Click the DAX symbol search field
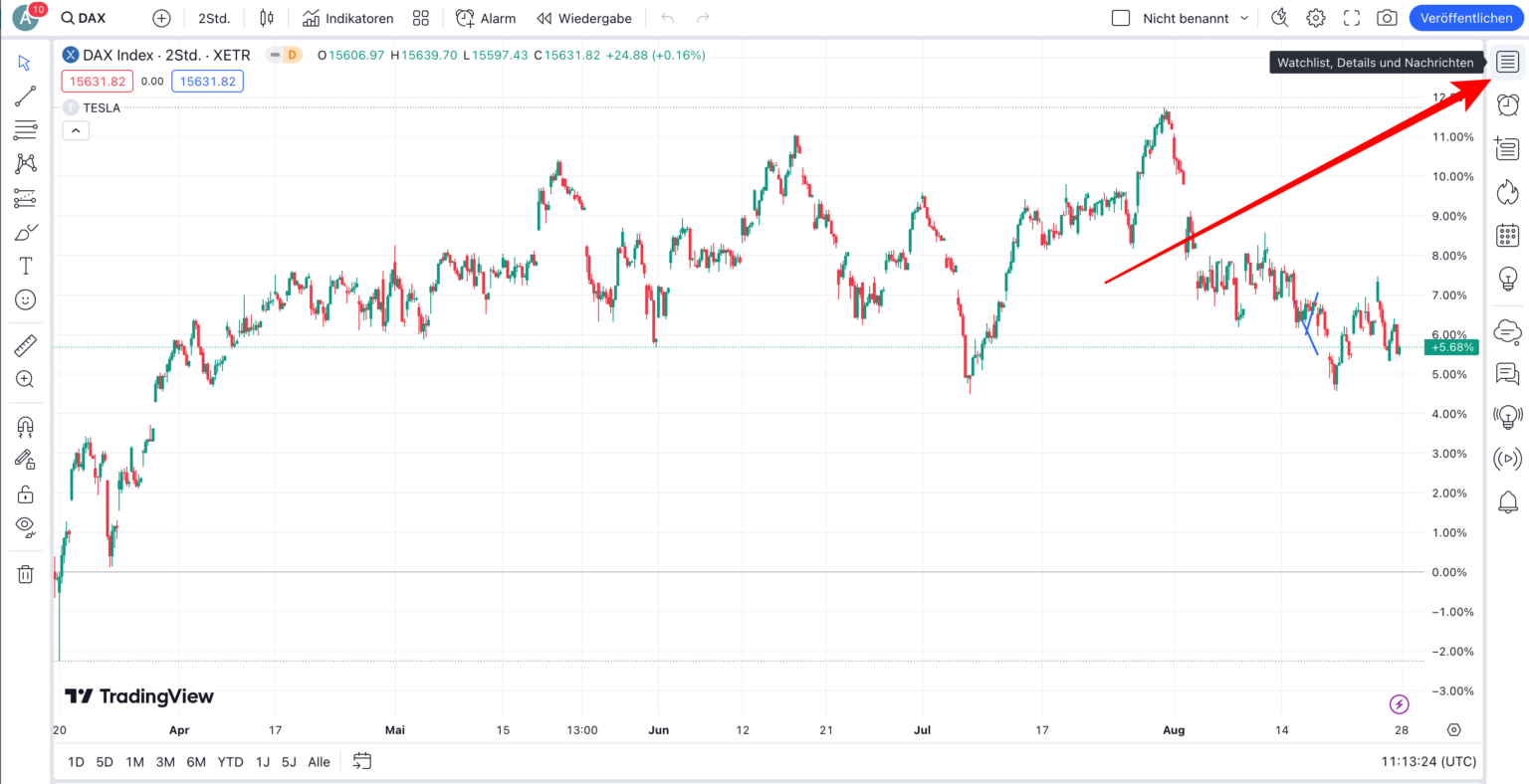Image resolution: width=1529 pixels, height=784 pixels. 85,17
